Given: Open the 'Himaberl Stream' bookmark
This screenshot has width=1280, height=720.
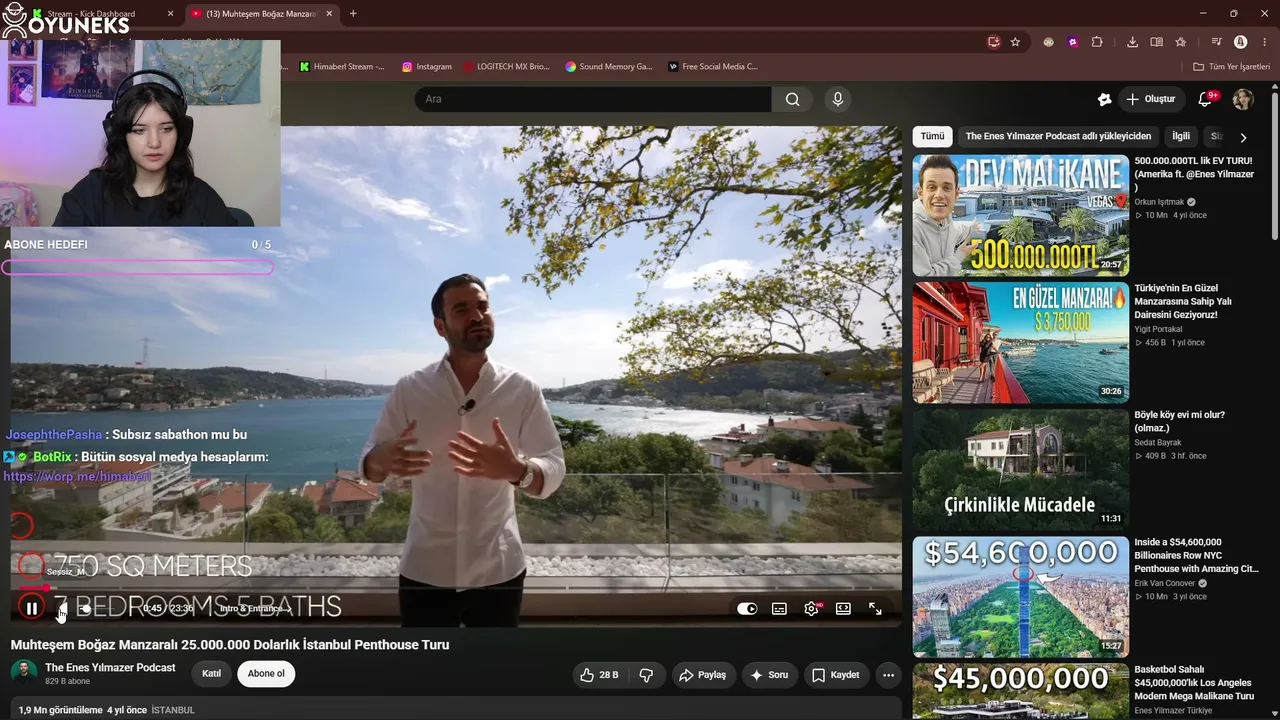Looking at the screenshot, I should (x=342, y=67).
